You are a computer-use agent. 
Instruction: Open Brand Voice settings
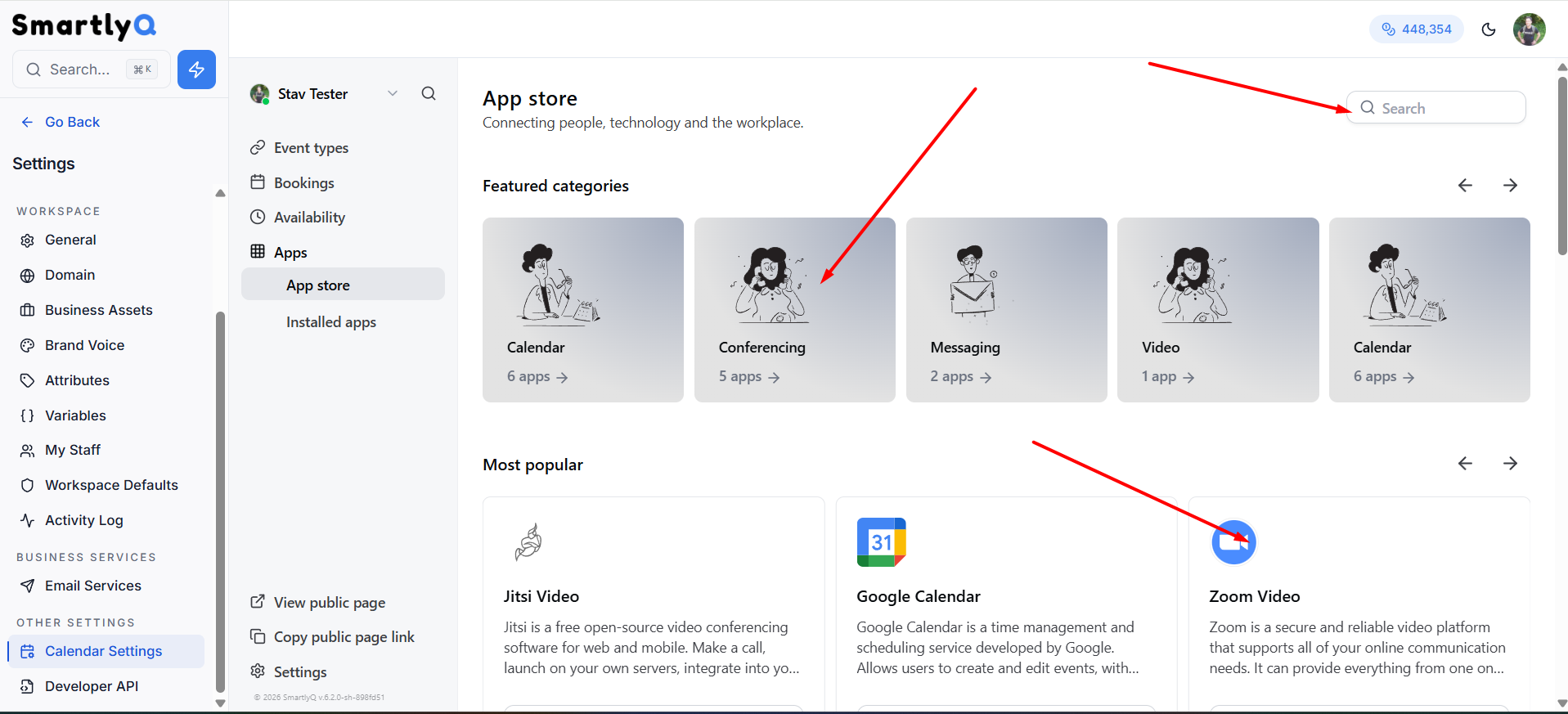(x=84, y=345)
